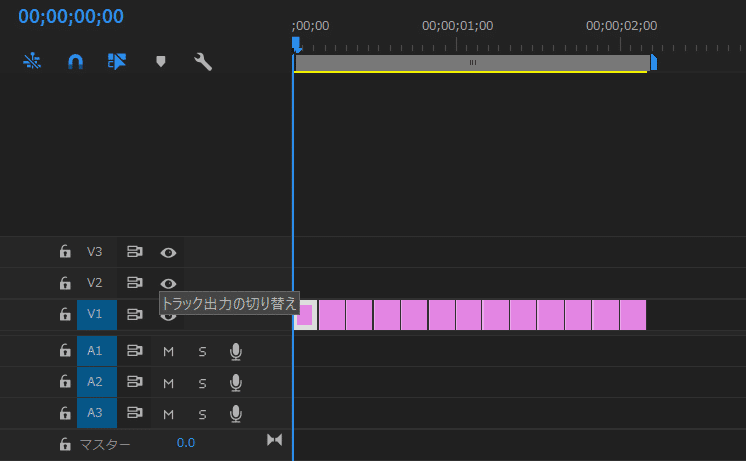
Task: Enable voice-over record on A2
Action: [236, 383]
